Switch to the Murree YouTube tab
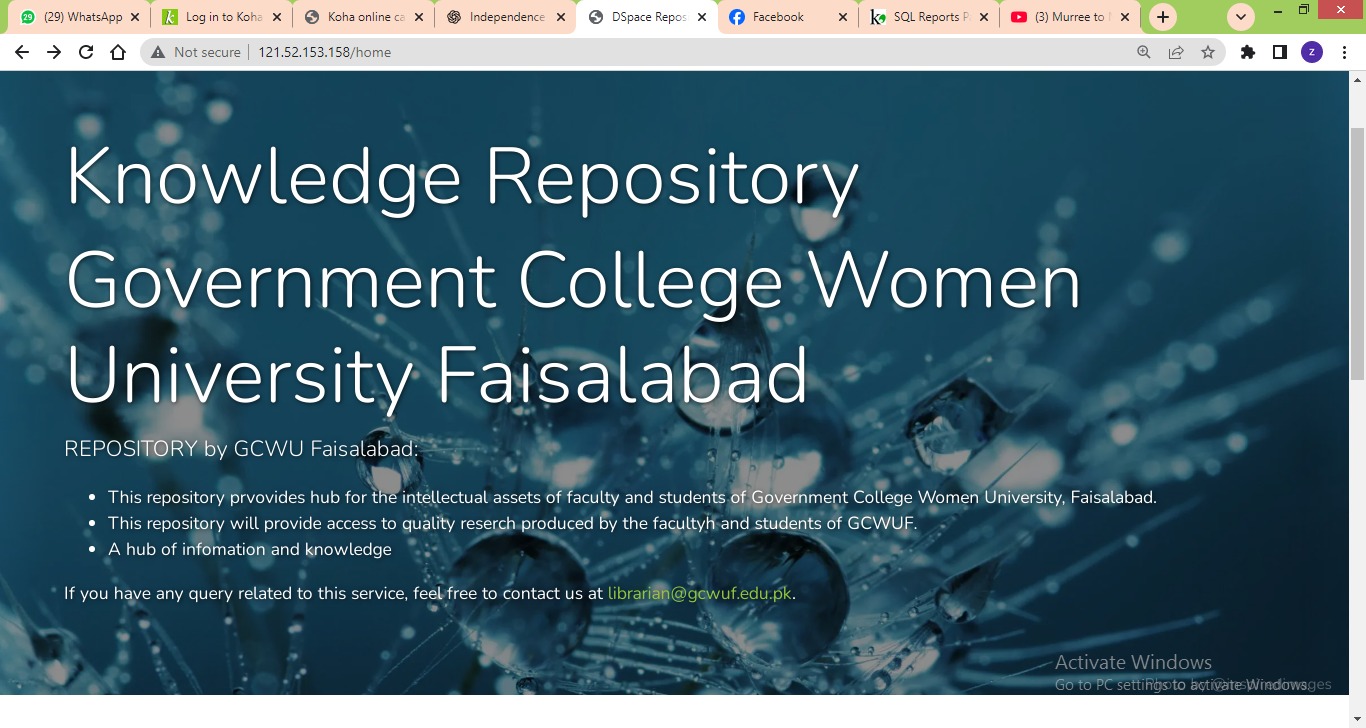This screenshot has width=1366, height=728. point(1072,17)
